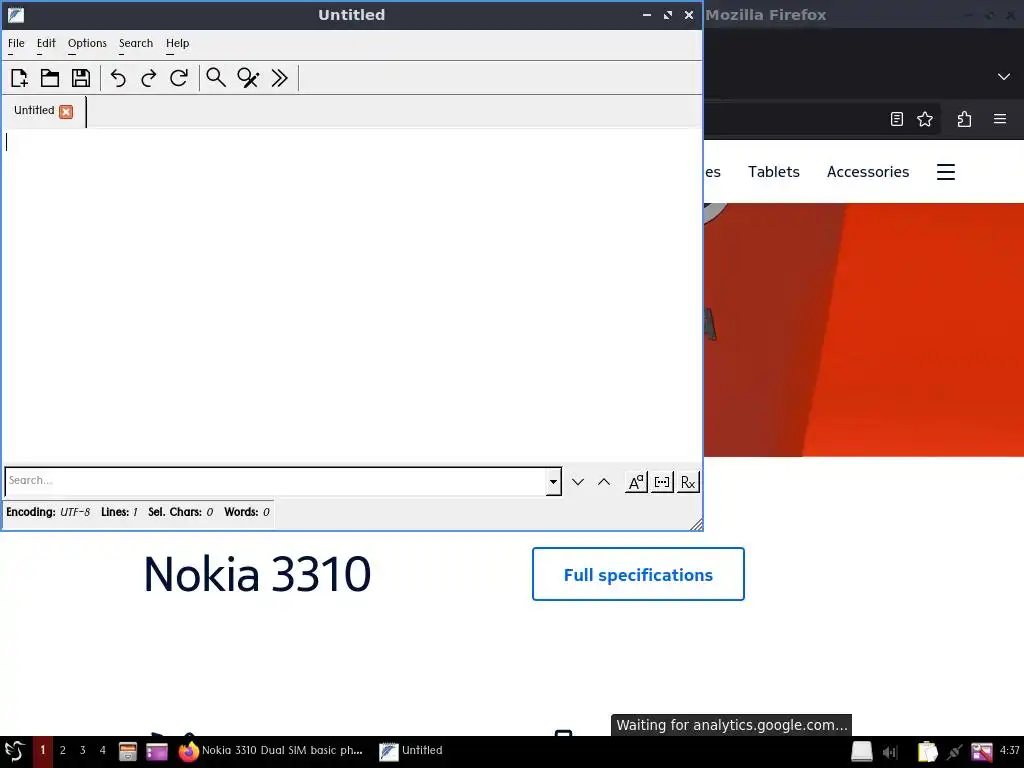Save the document with the floppy disk icon
This screenshot has height=768, width=1024.
81,78
